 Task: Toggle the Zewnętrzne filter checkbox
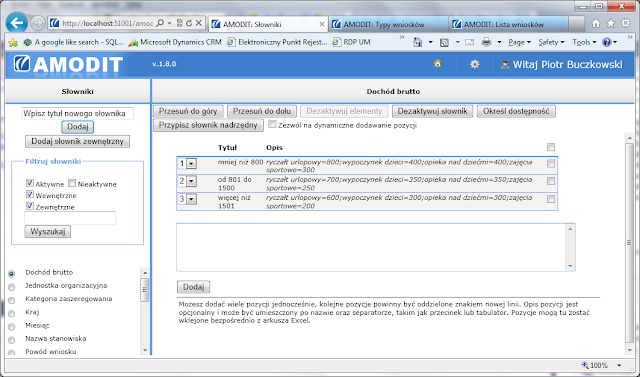(29, 206)
